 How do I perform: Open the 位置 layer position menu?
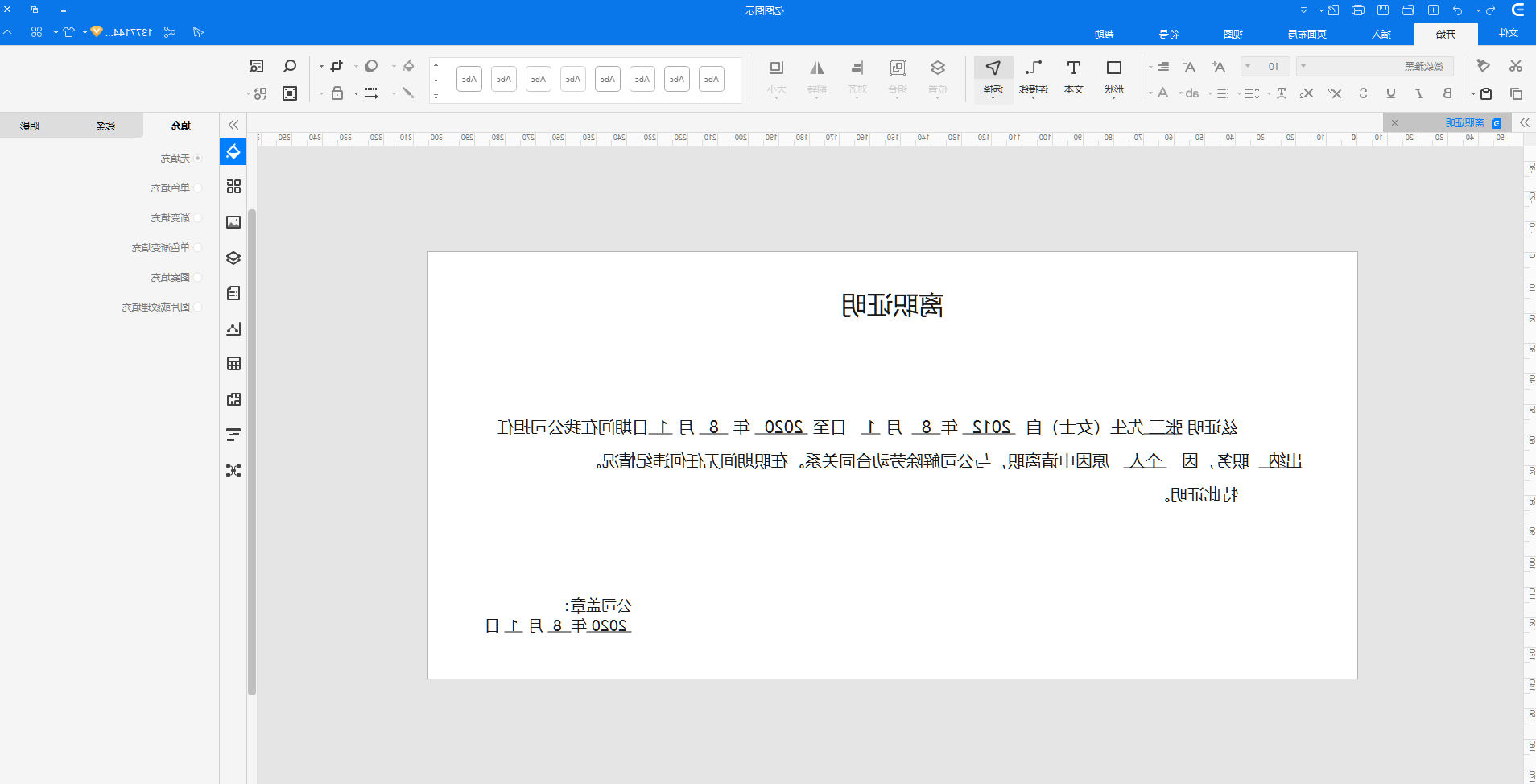click(938, 78)
